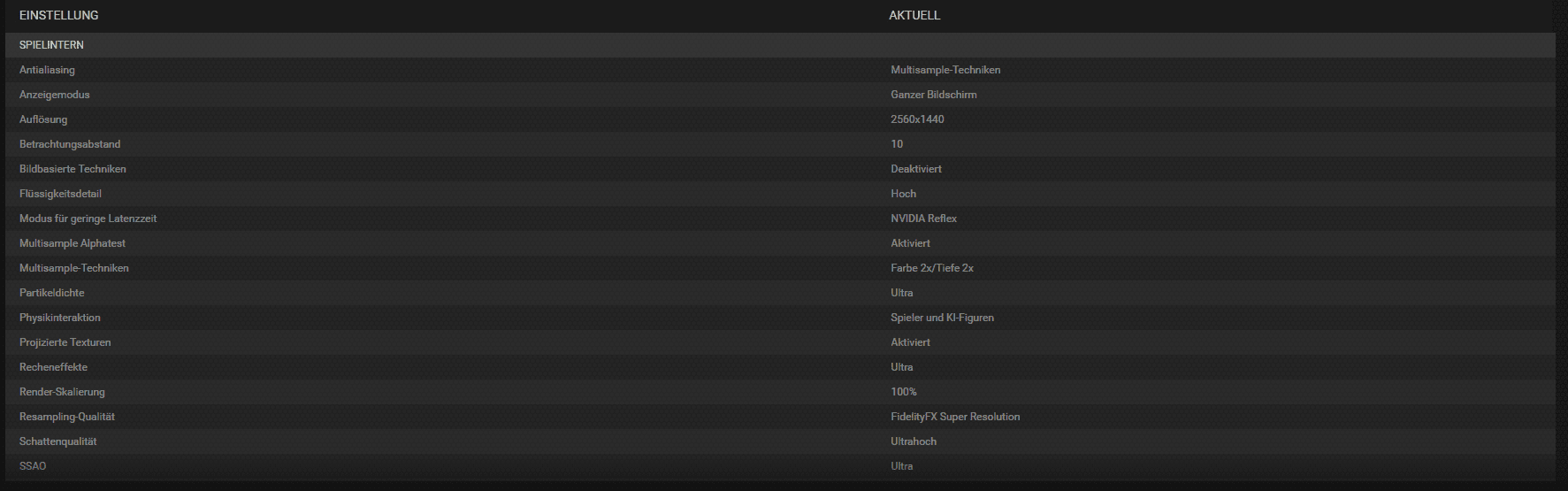
Task: Click the NVIDIA Reflex value
Action: click(x=924, y=219)
